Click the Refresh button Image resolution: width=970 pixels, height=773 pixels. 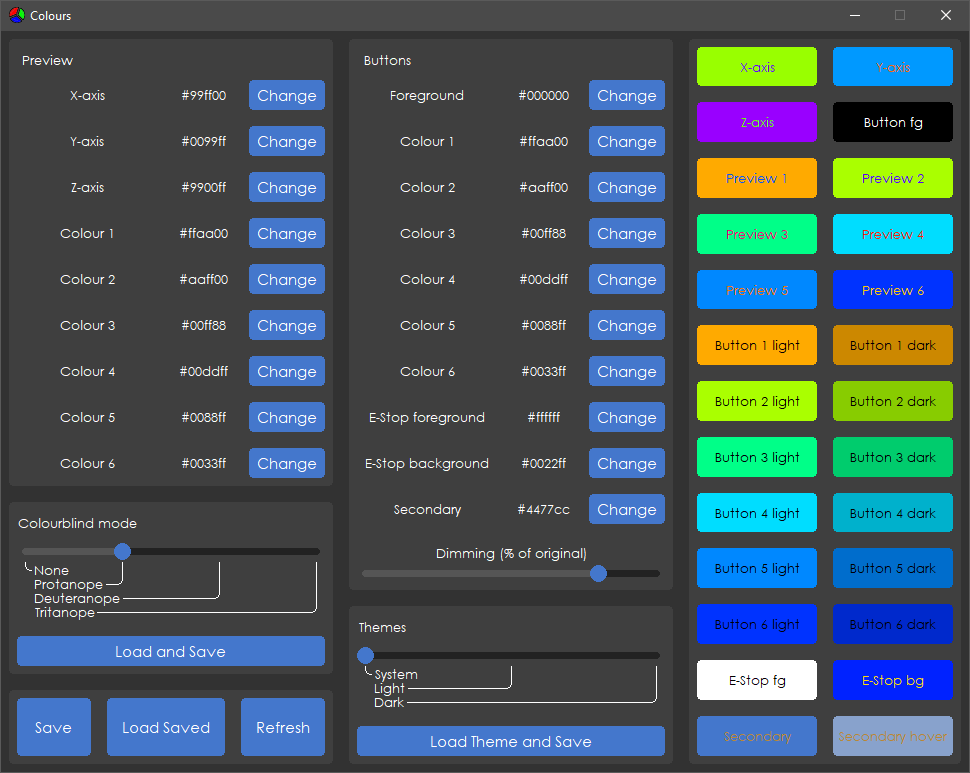click(x=283, y=727)
